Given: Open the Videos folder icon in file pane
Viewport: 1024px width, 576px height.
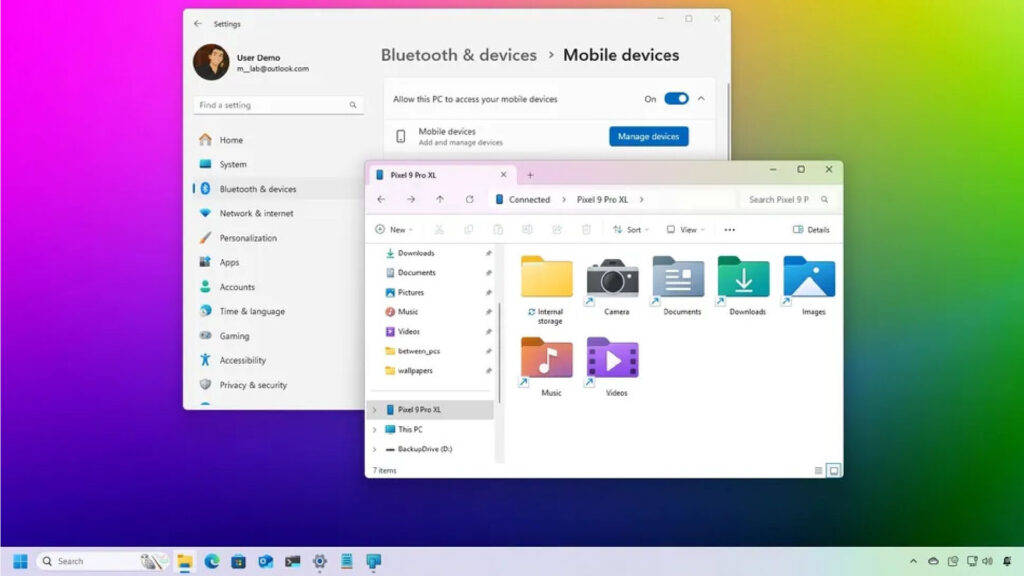Looking at the screenshot, I should (612, 359).
